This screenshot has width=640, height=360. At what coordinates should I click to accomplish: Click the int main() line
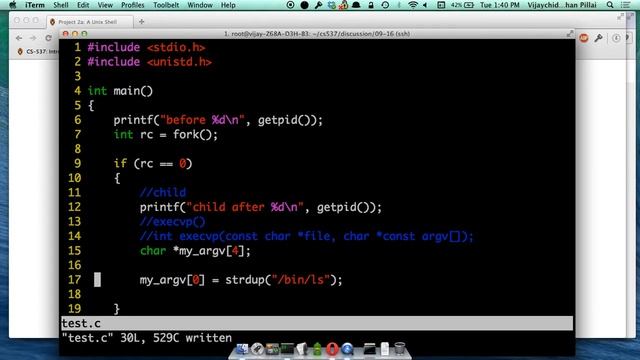(120, 91)
